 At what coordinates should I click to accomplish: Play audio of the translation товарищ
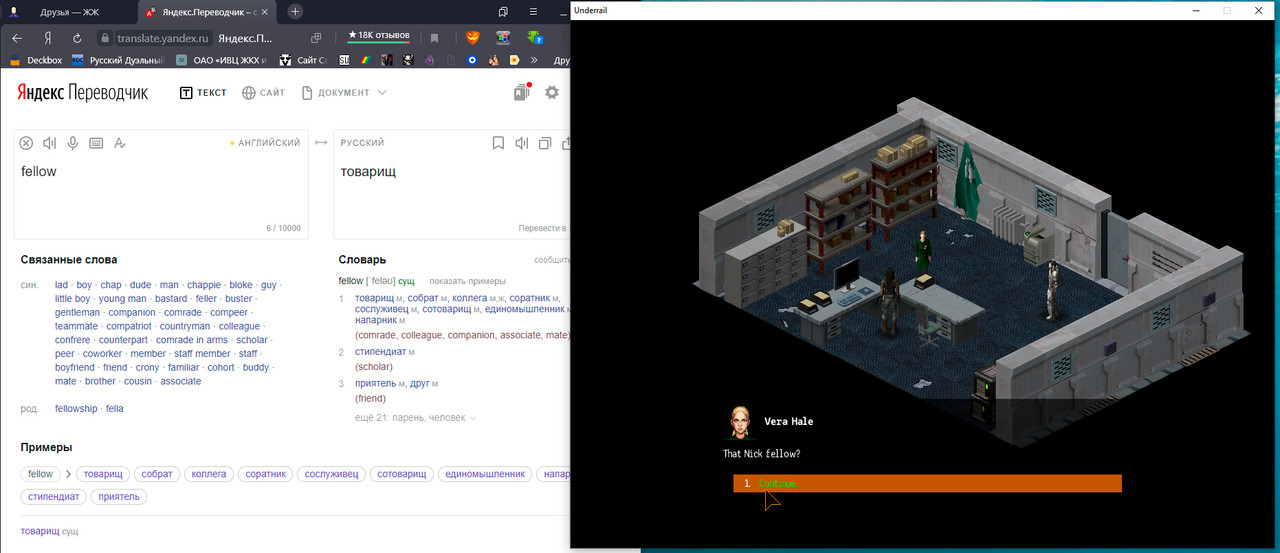click(x=521, y=143)
